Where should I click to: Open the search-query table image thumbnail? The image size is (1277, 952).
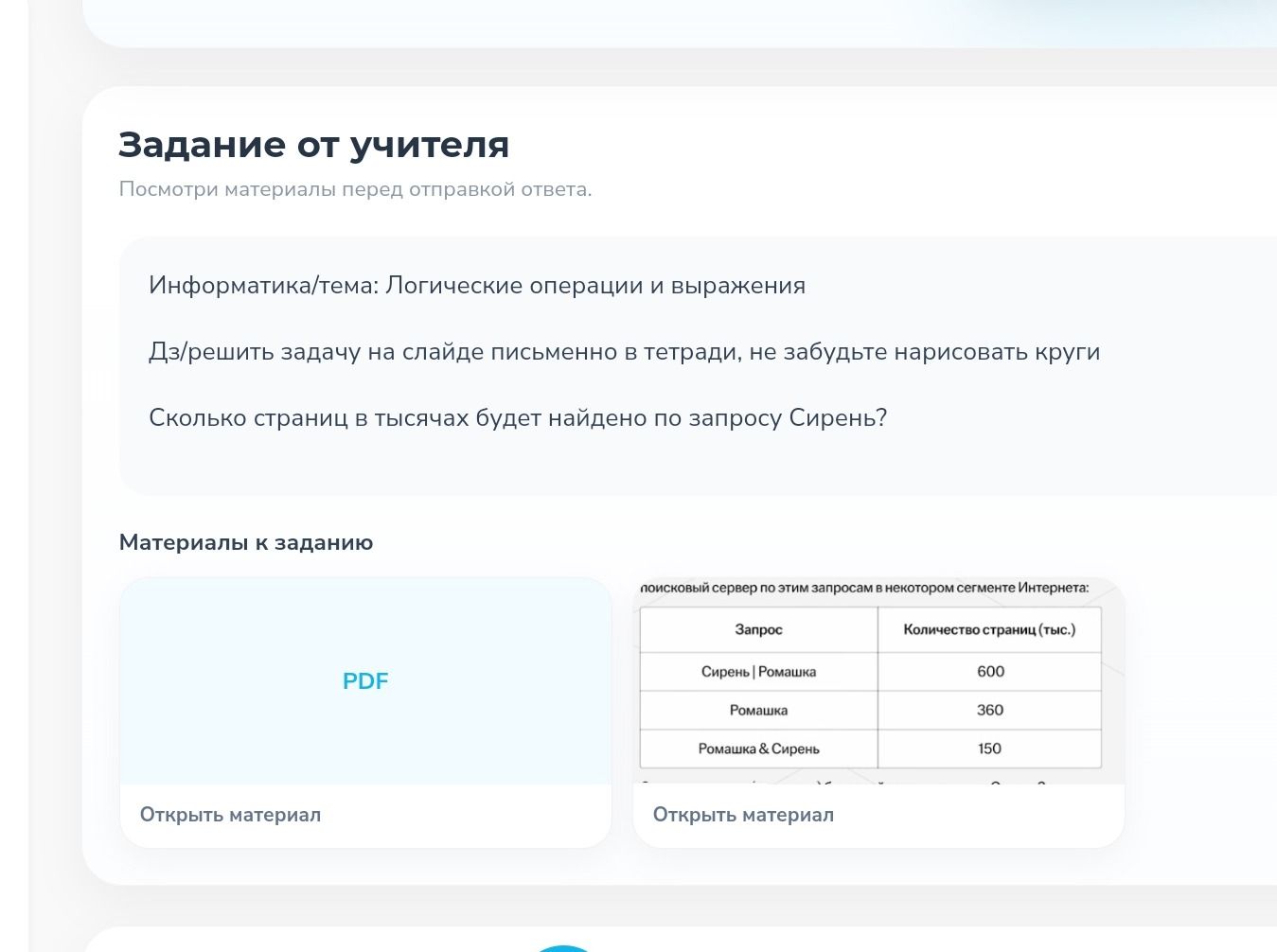pos(878,681)
